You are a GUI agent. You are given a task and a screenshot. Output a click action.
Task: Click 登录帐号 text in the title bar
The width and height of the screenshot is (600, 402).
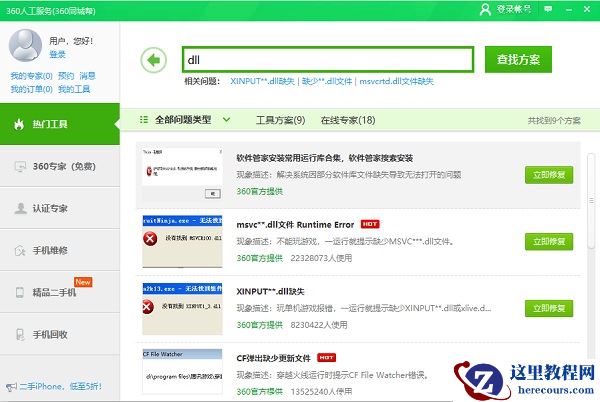coord(514,9)
